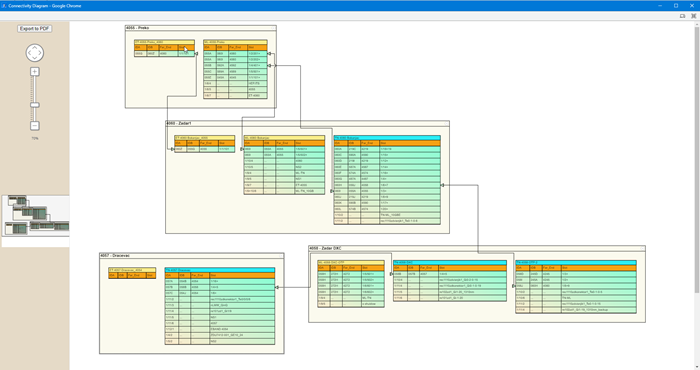Click the zoom slider handle
Viewport: 700px width, 370px height.
pyautogui.click(x=34, y=105)
